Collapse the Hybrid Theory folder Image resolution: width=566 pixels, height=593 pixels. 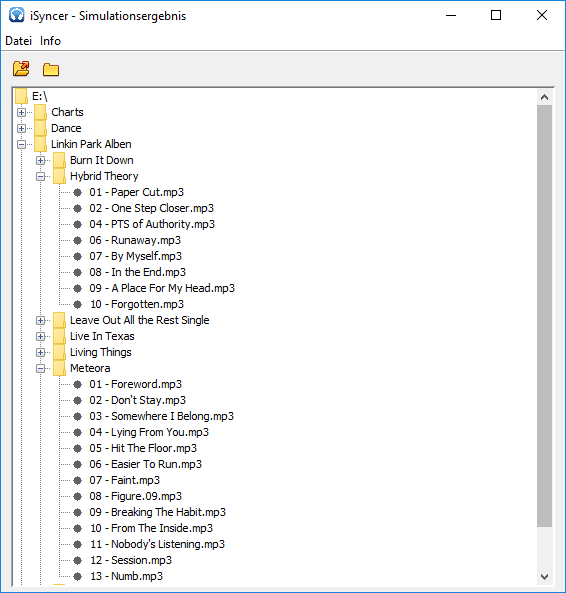[x=40, y=176]
